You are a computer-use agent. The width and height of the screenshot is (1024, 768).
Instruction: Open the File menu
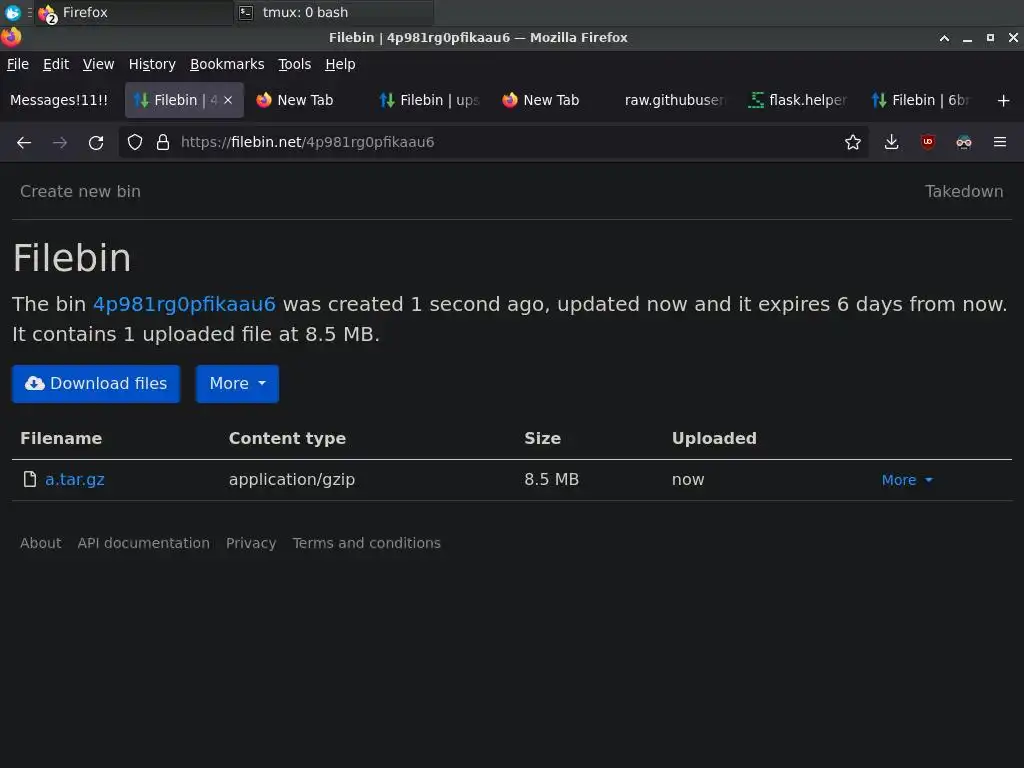18,64
